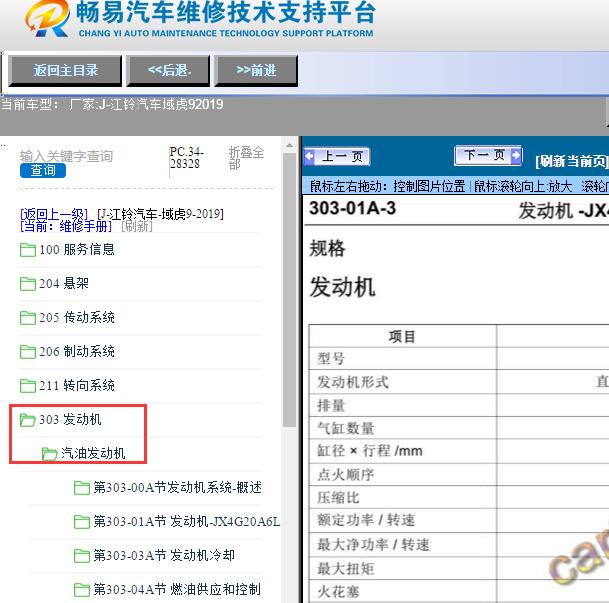Expand 100 服务信息 tree node
609x603 pixels.
click(x=77, y=249)
